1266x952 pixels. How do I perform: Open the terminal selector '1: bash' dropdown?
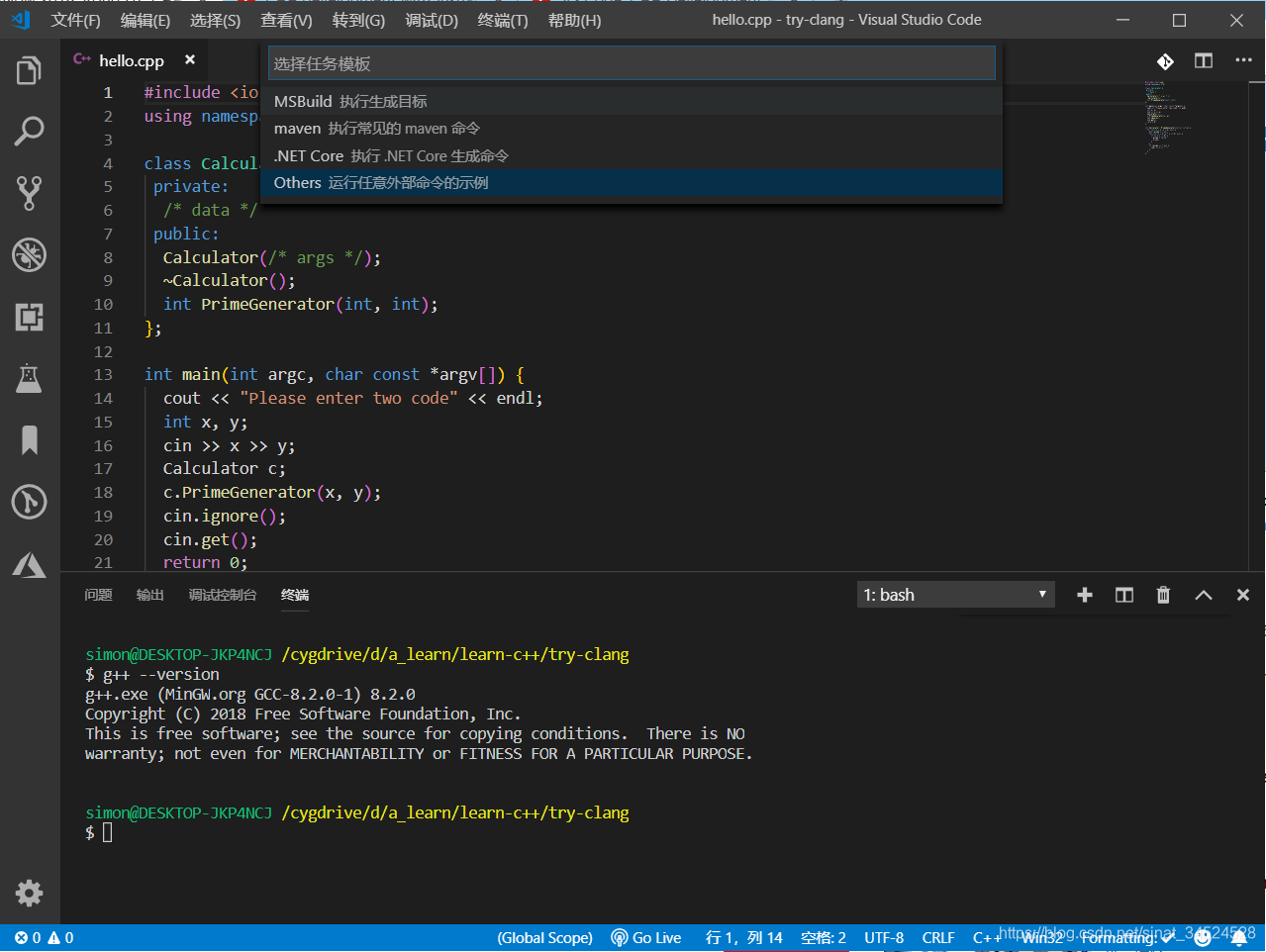click(956, 595)
